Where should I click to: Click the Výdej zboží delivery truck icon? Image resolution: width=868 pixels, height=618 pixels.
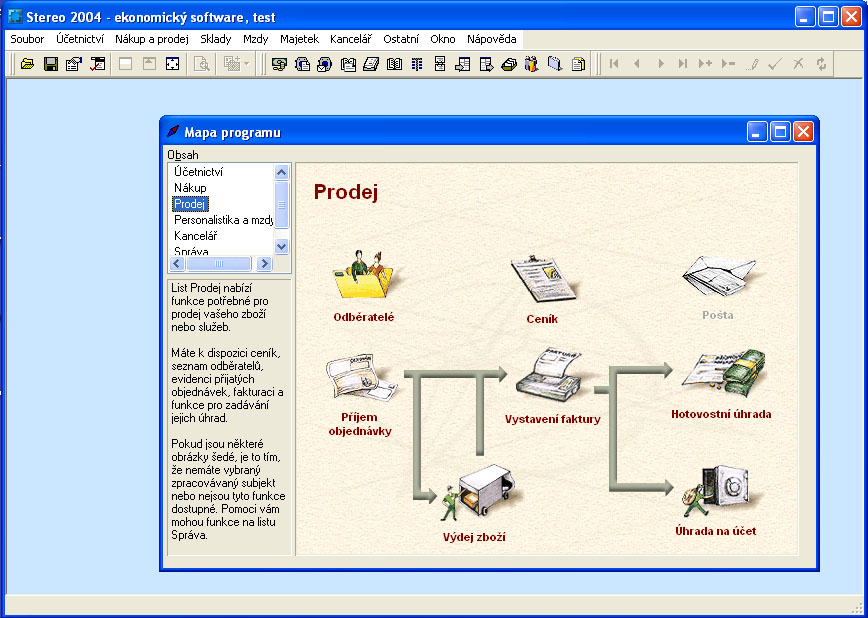(x=478, y=493)
